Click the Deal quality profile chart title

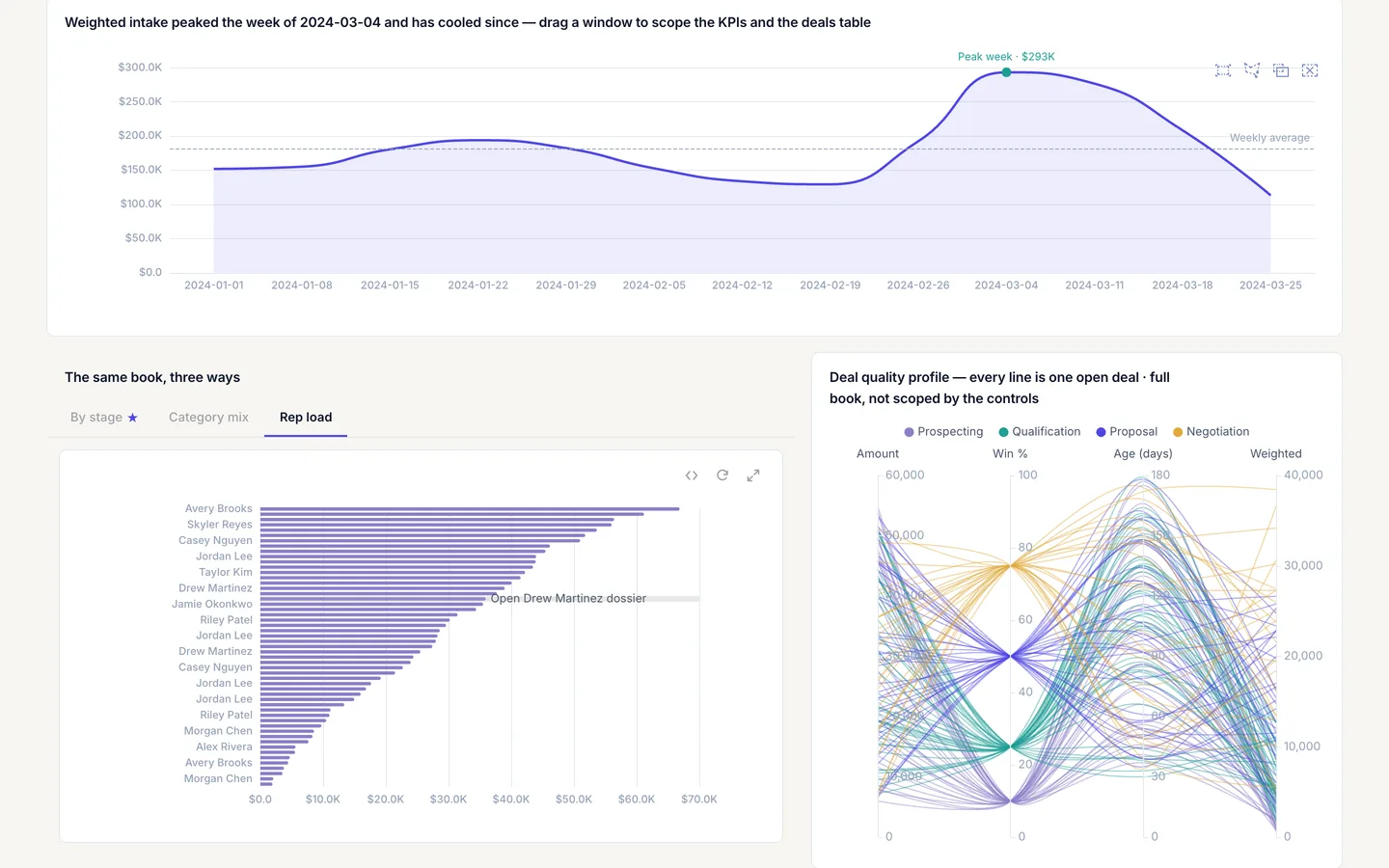(x=999, y=388)
